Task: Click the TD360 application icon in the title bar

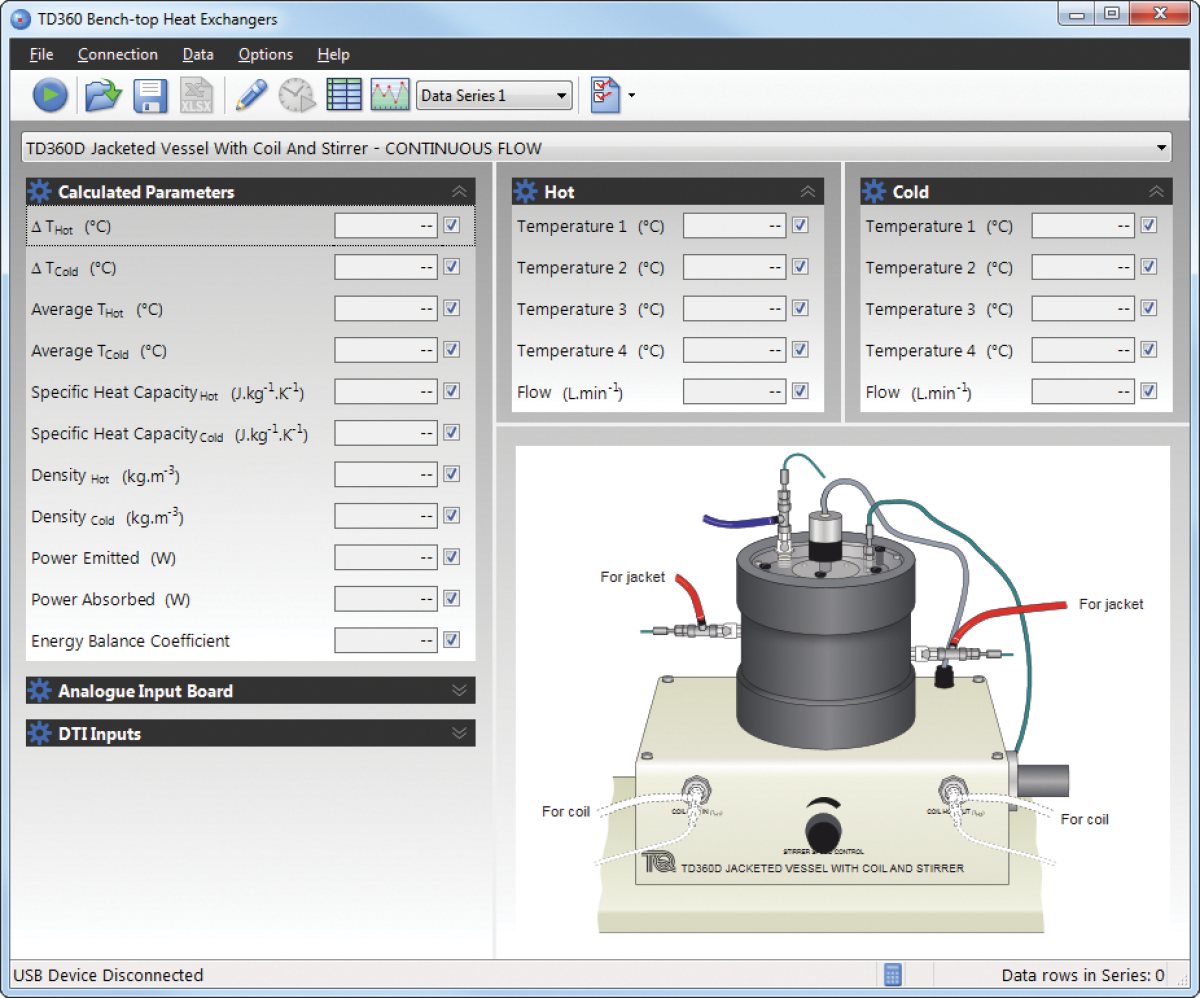Action: click(20, 19)
